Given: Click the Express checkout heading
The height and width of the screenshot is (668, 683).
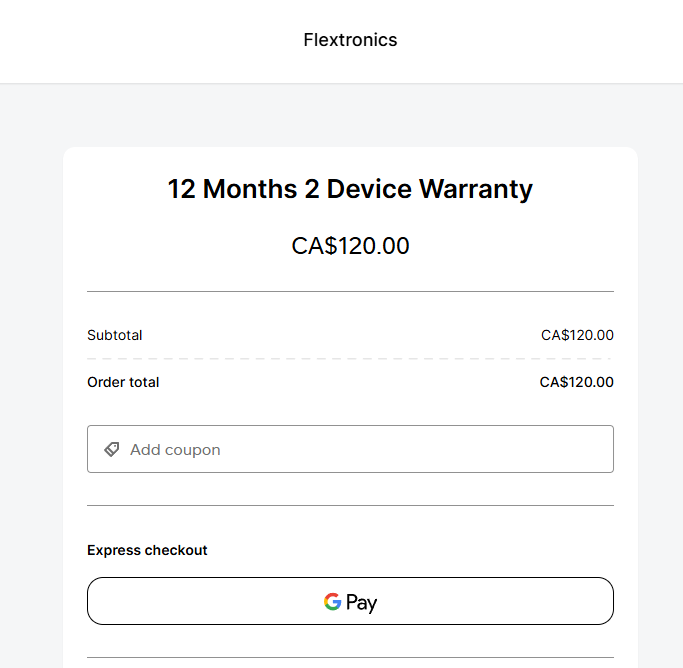Looking at the screenshot, I should point(147,550).
